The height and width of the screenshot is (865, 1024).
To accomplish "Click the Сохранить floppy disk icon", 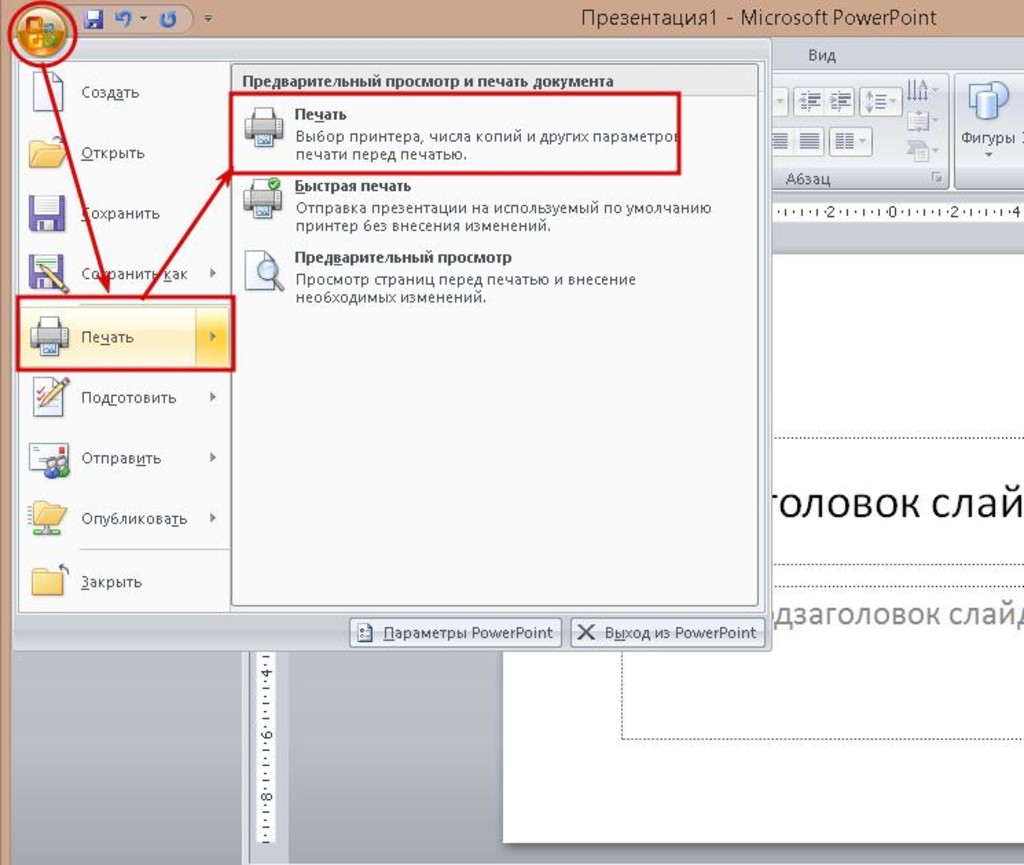I will point(47,213).
